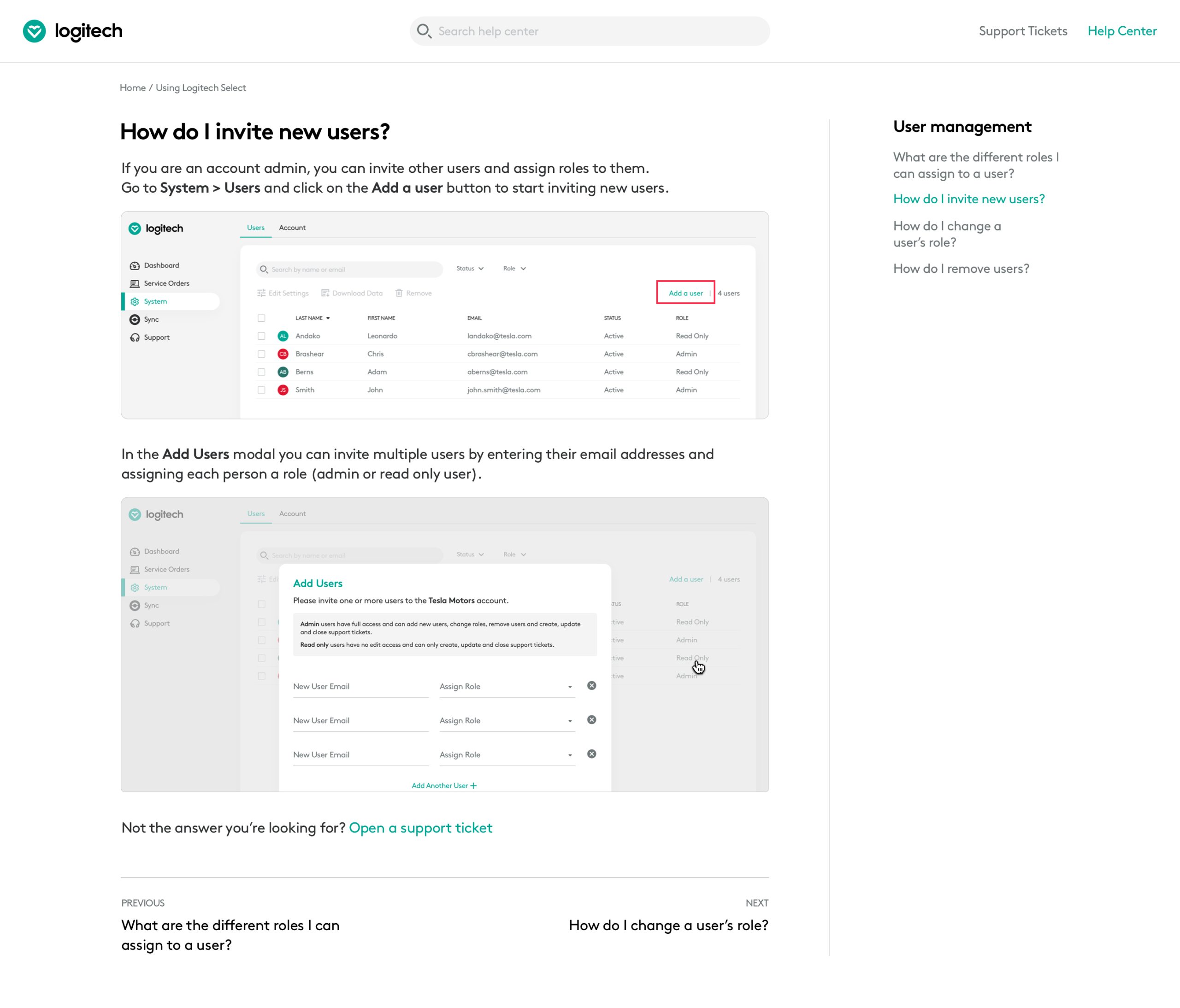Open sidebar article on changing a user's role
Image resolution: width=1180 pixels, height=1008 pixels.
click(x=947, y=234)
